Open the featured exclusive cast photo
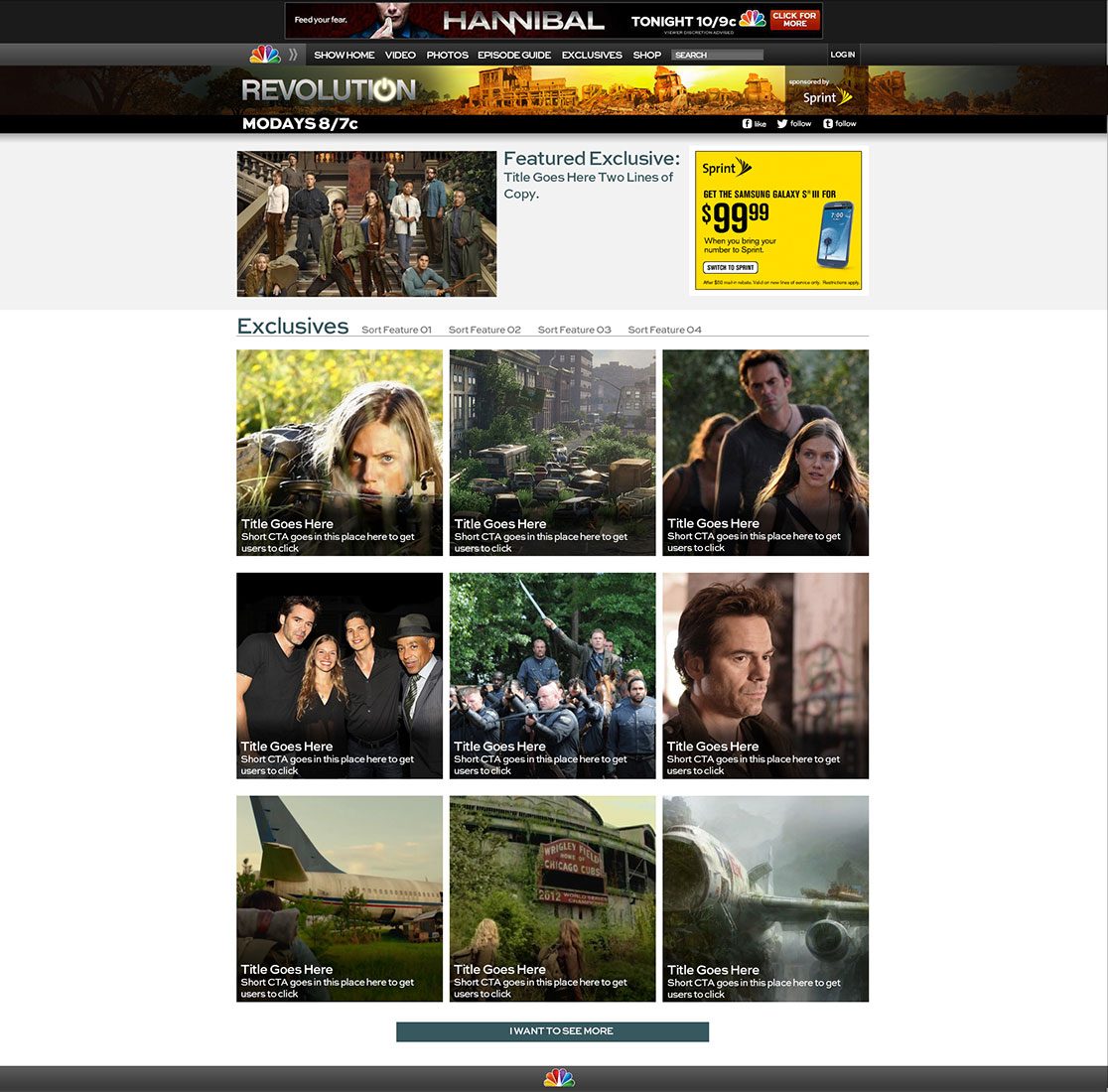This screenshot has width=1108, height=1092. [x=366, y=224]
